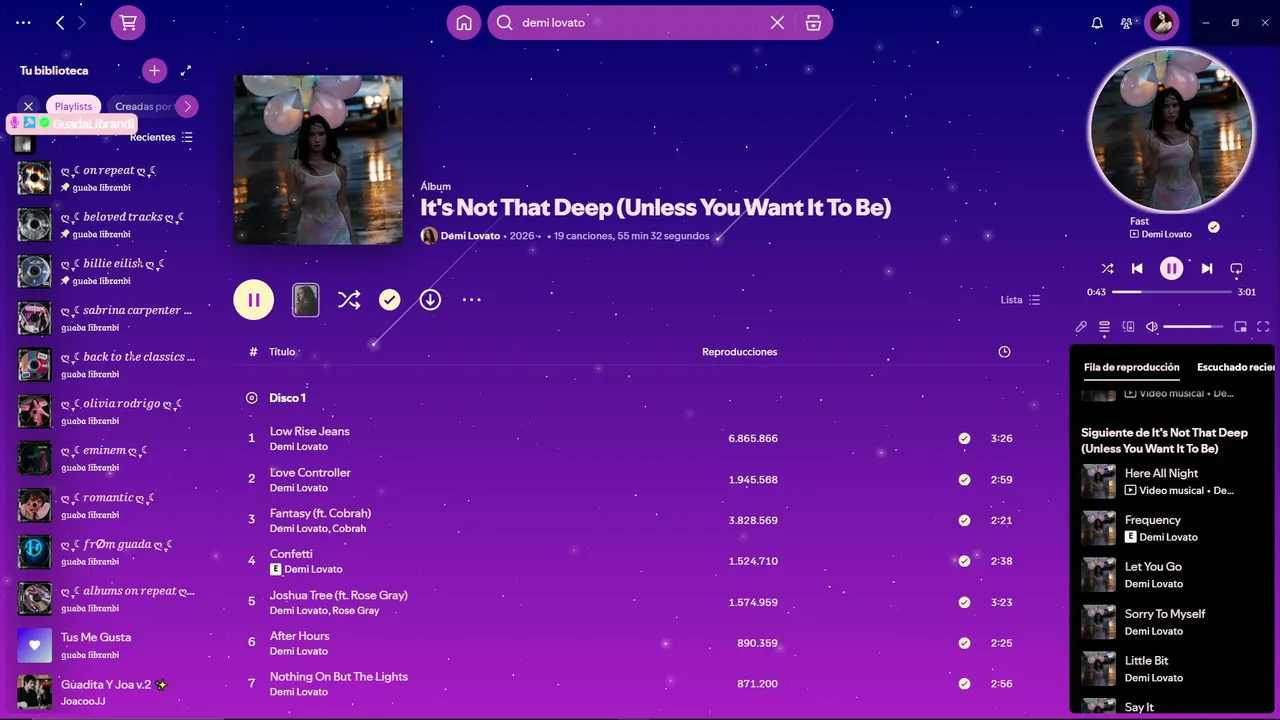This screenshot has height=720, width=1280.
Task: Open the small album preview thumbnail
Action: click(x=305, y=299)
